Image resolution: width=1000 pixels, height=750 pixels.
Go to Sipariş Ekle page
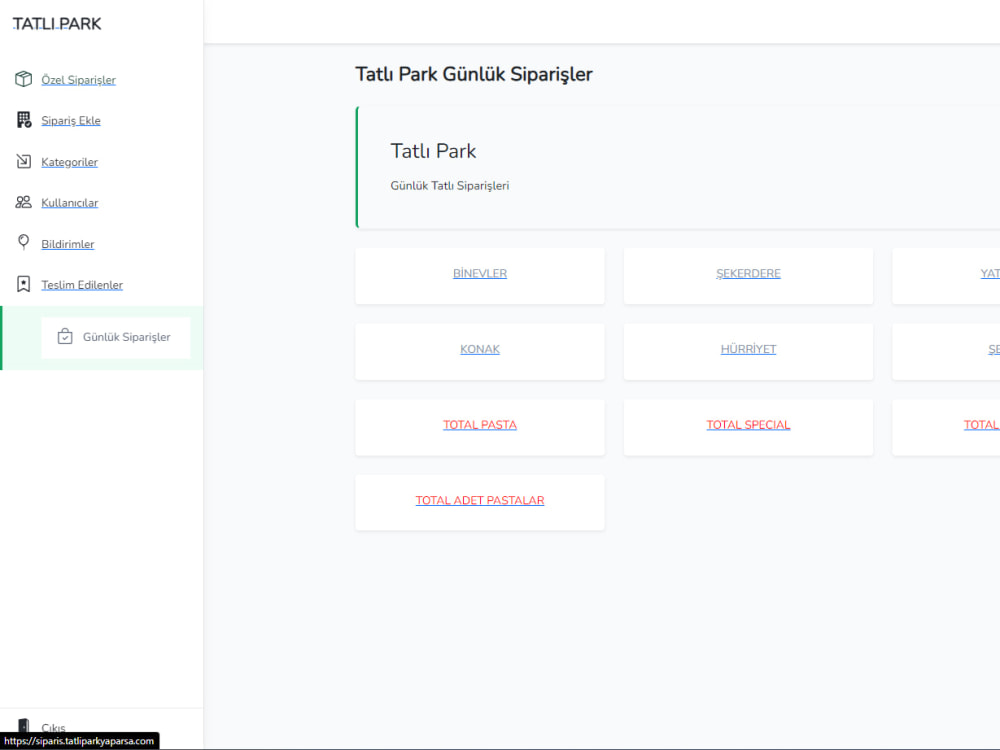click(71, 121)
